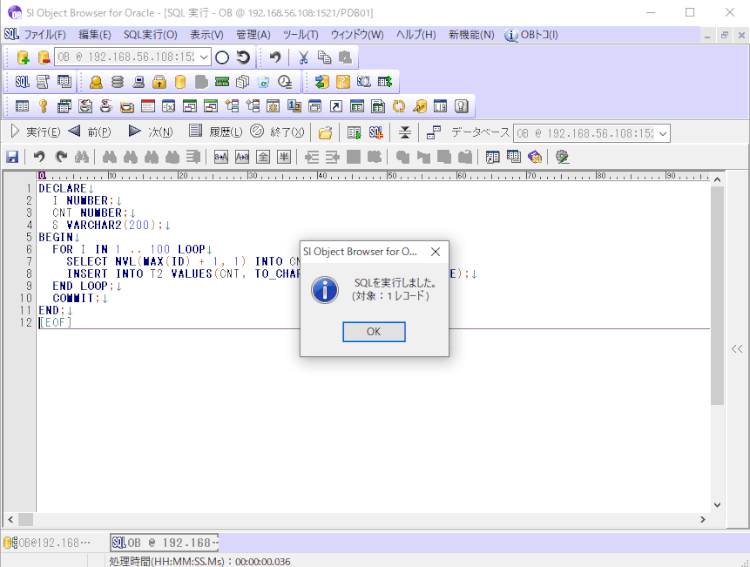
Task: Click the open folder icon
Action: tap(325, 133)
